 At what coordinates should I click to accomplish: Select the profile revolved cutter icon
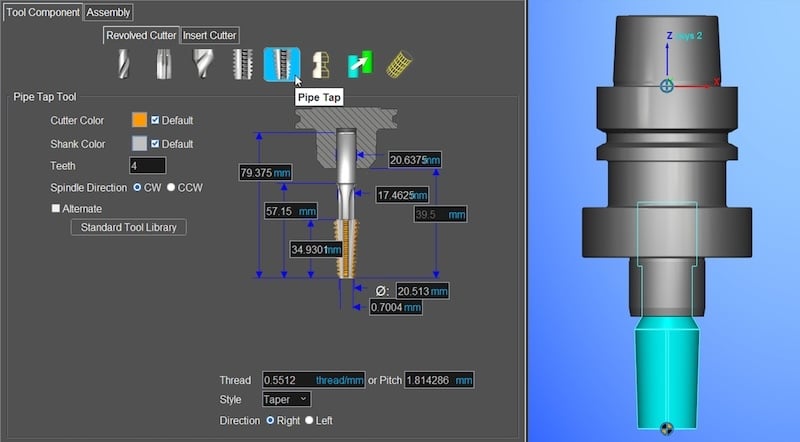pyautogui.click(x=320, y=65)
